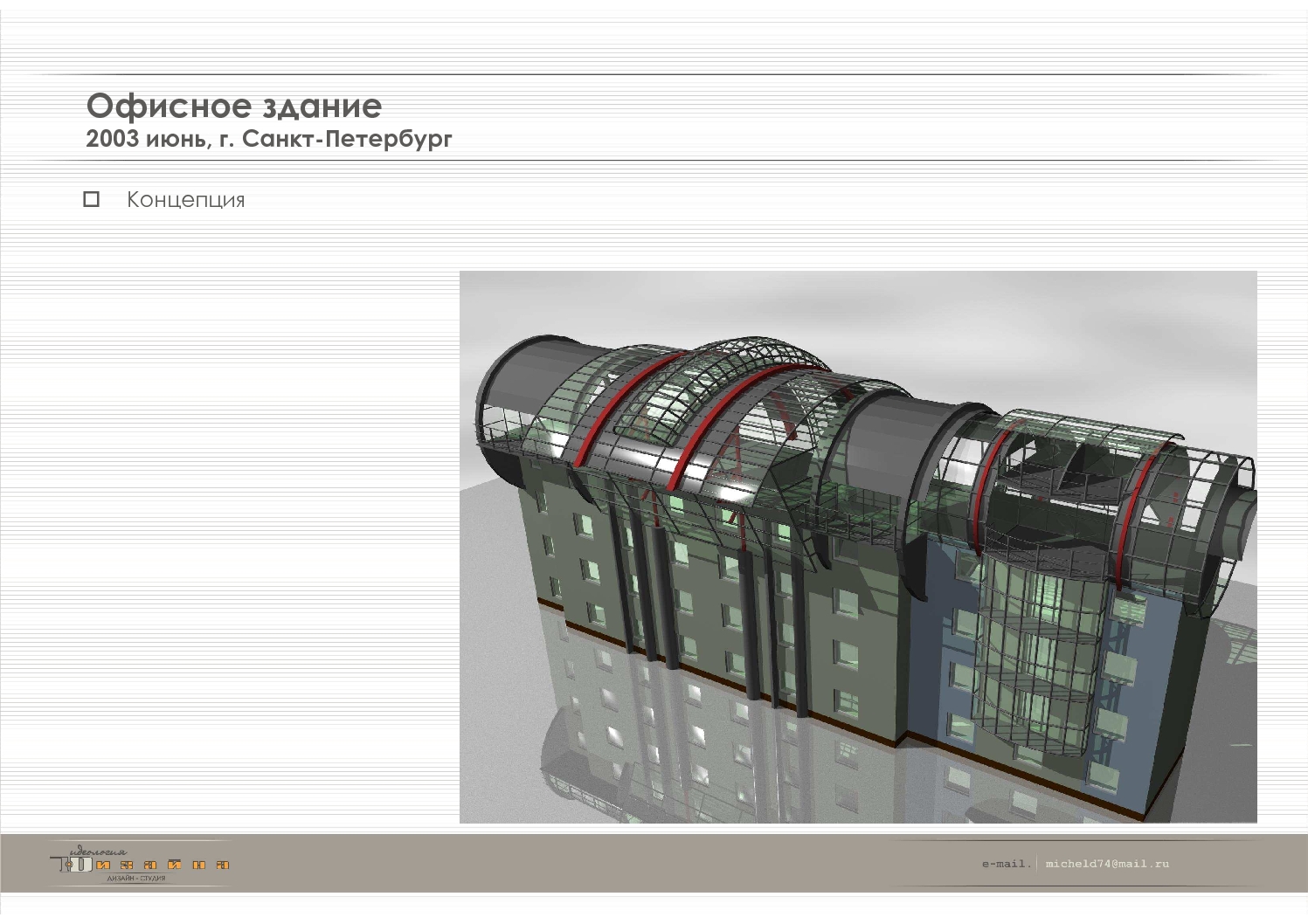Open the office building 3D render image
1308x924 pixels.
pyautogui.click(x=858, y=547)
